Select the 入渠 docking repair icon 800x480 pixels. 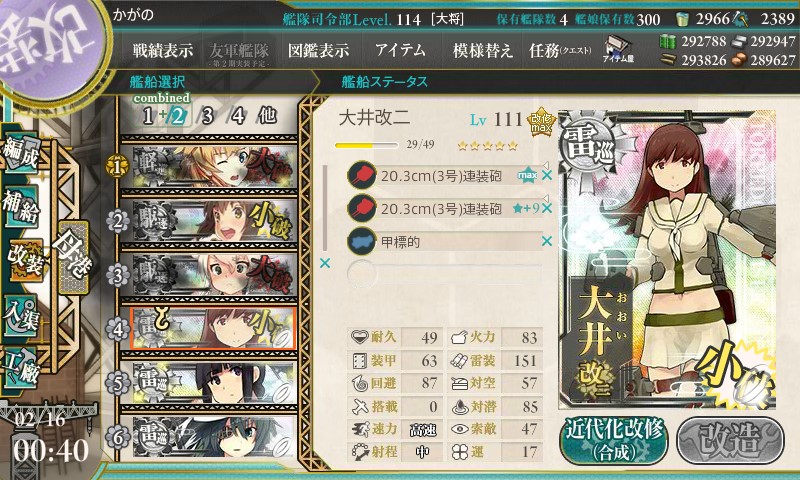pos(21,316)
